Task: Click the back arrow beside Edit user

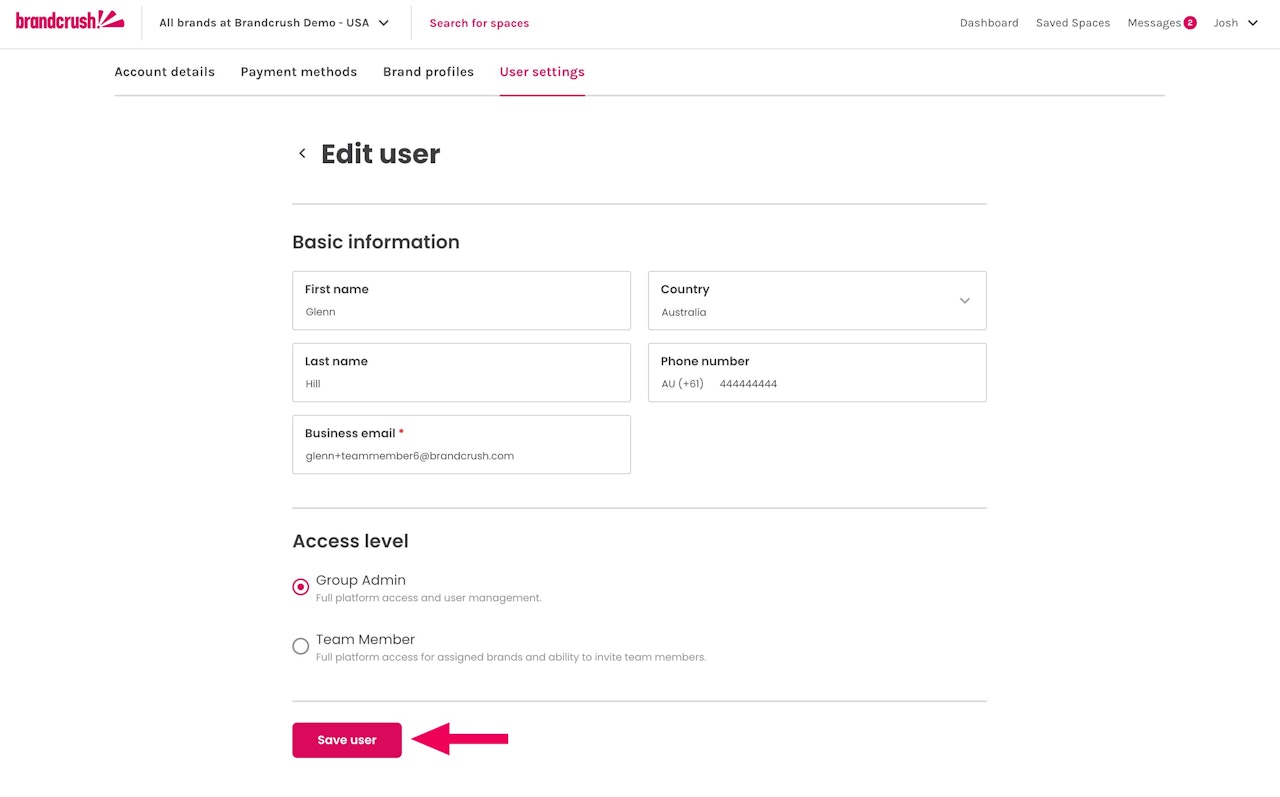Action: [x=302, y=154]
